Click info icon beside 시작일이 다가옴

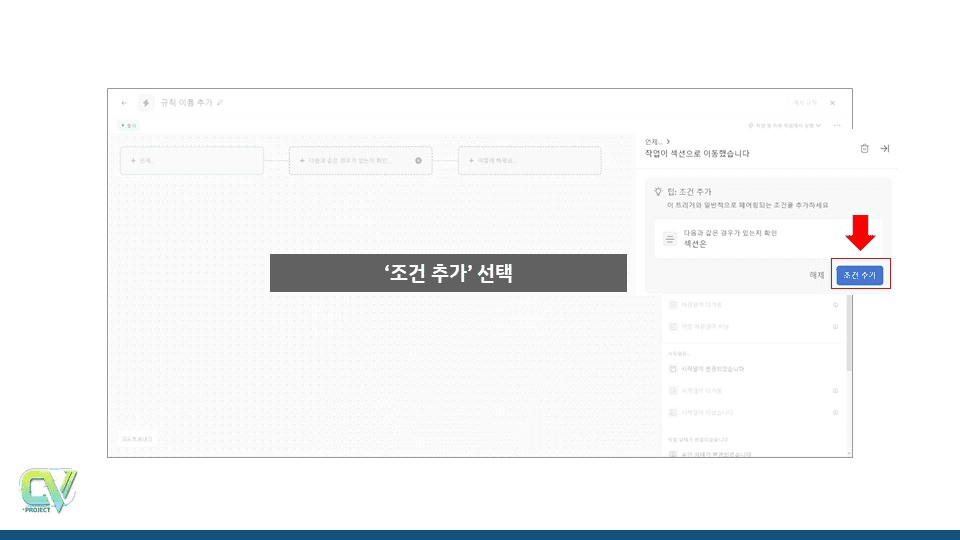click(835, 390)
